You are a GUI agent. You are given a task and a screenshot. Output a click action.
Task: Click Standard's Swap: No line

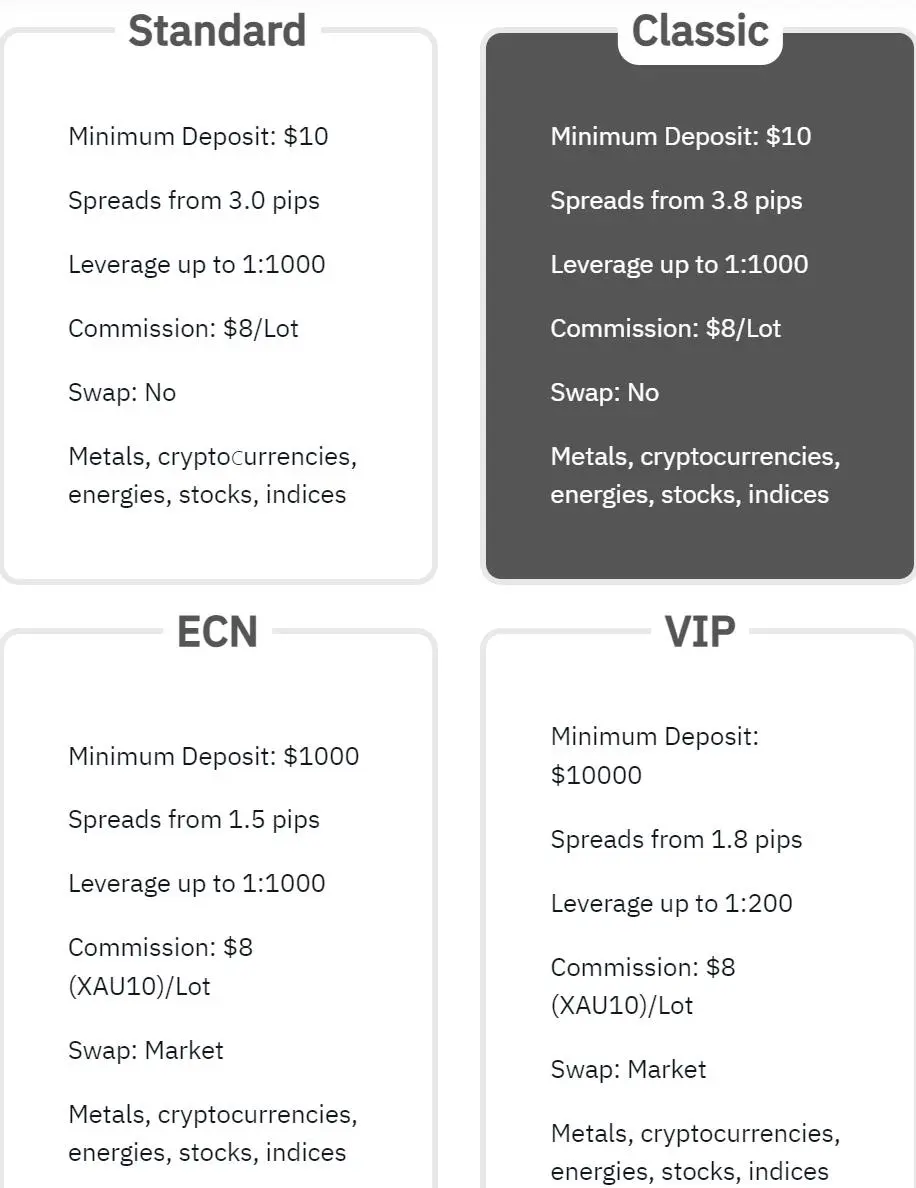pos(122,392)
